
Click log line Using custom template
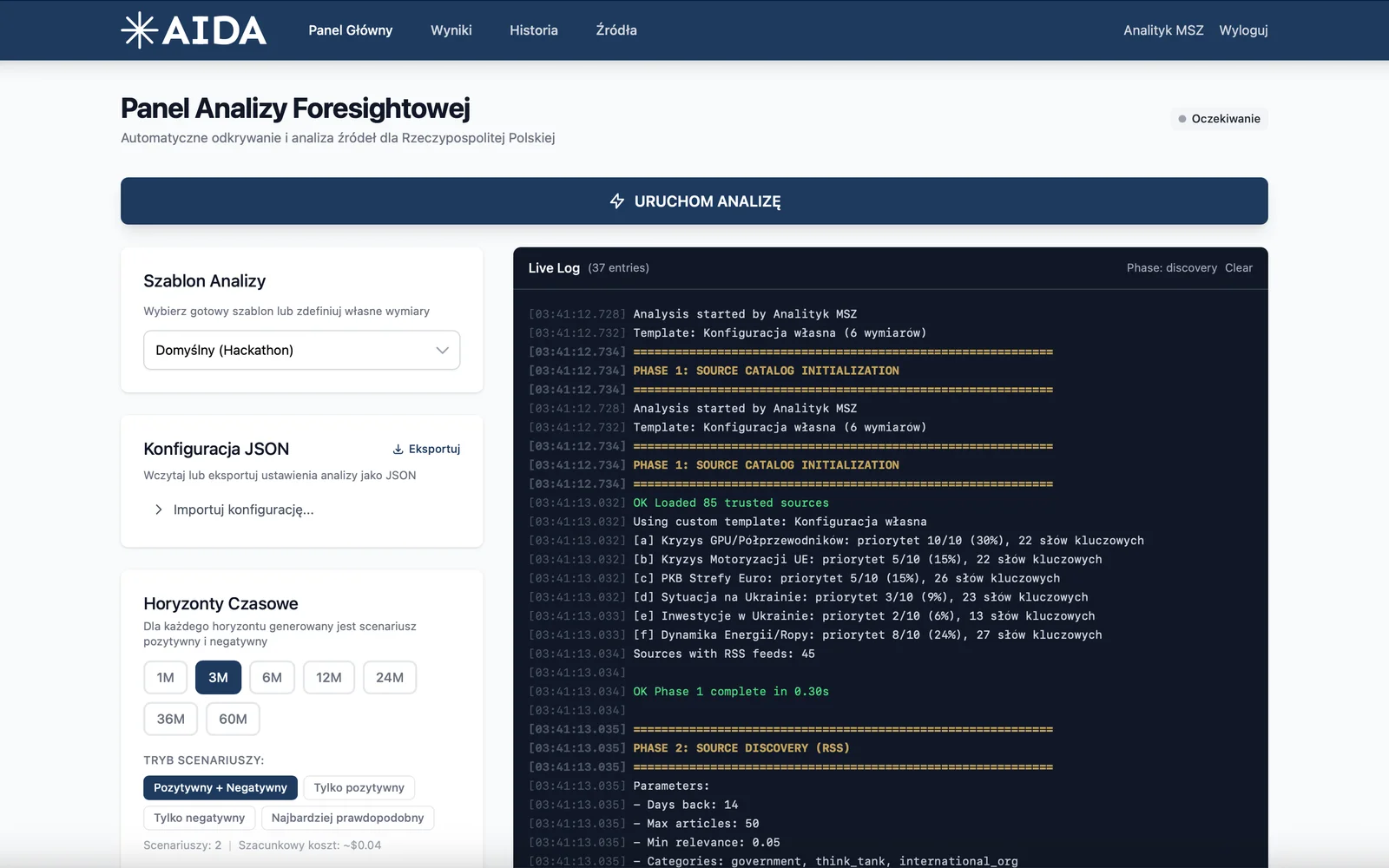[x=780, y=523]
